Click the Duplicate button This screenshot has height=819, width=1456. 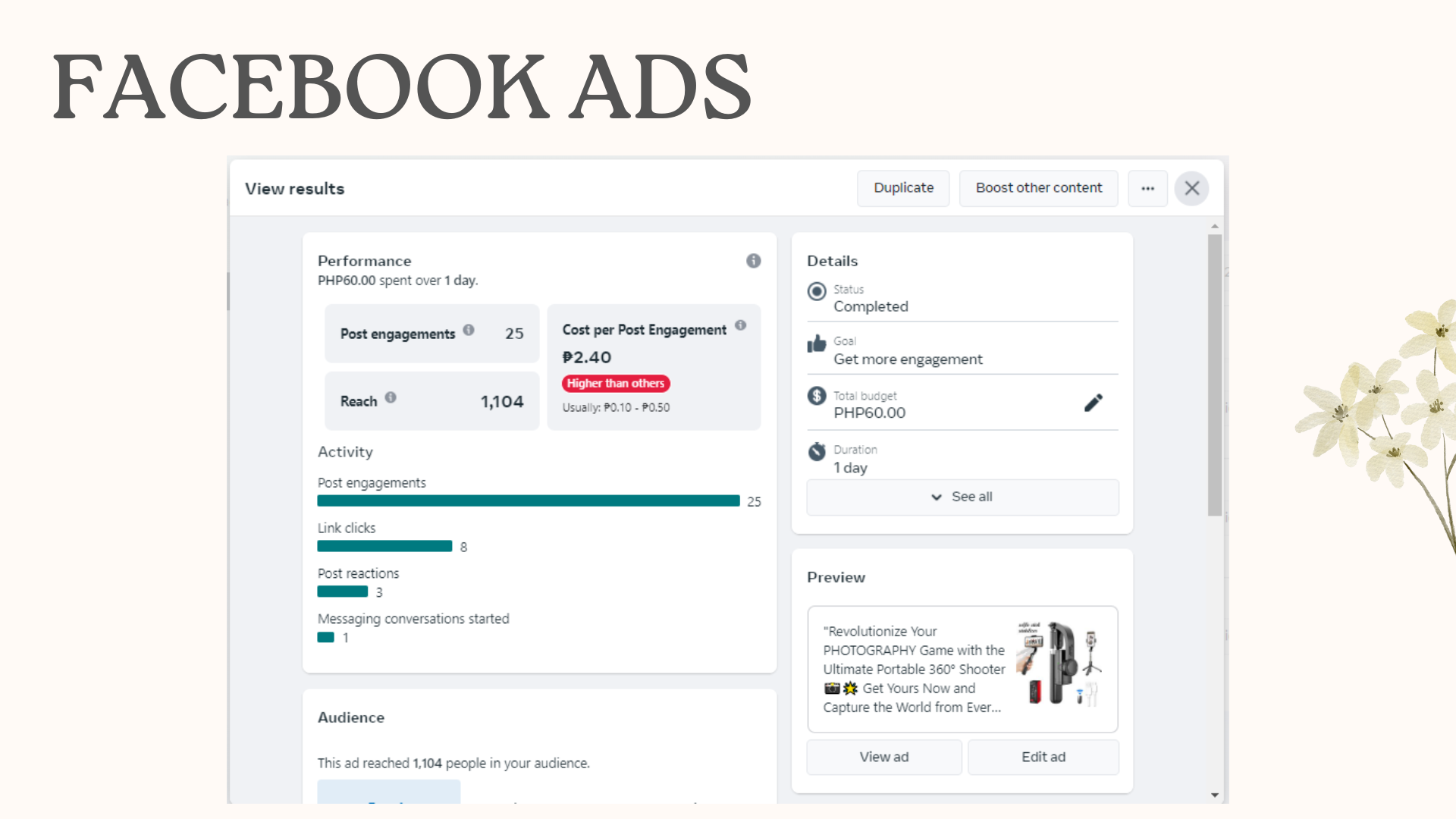[903, 188]
